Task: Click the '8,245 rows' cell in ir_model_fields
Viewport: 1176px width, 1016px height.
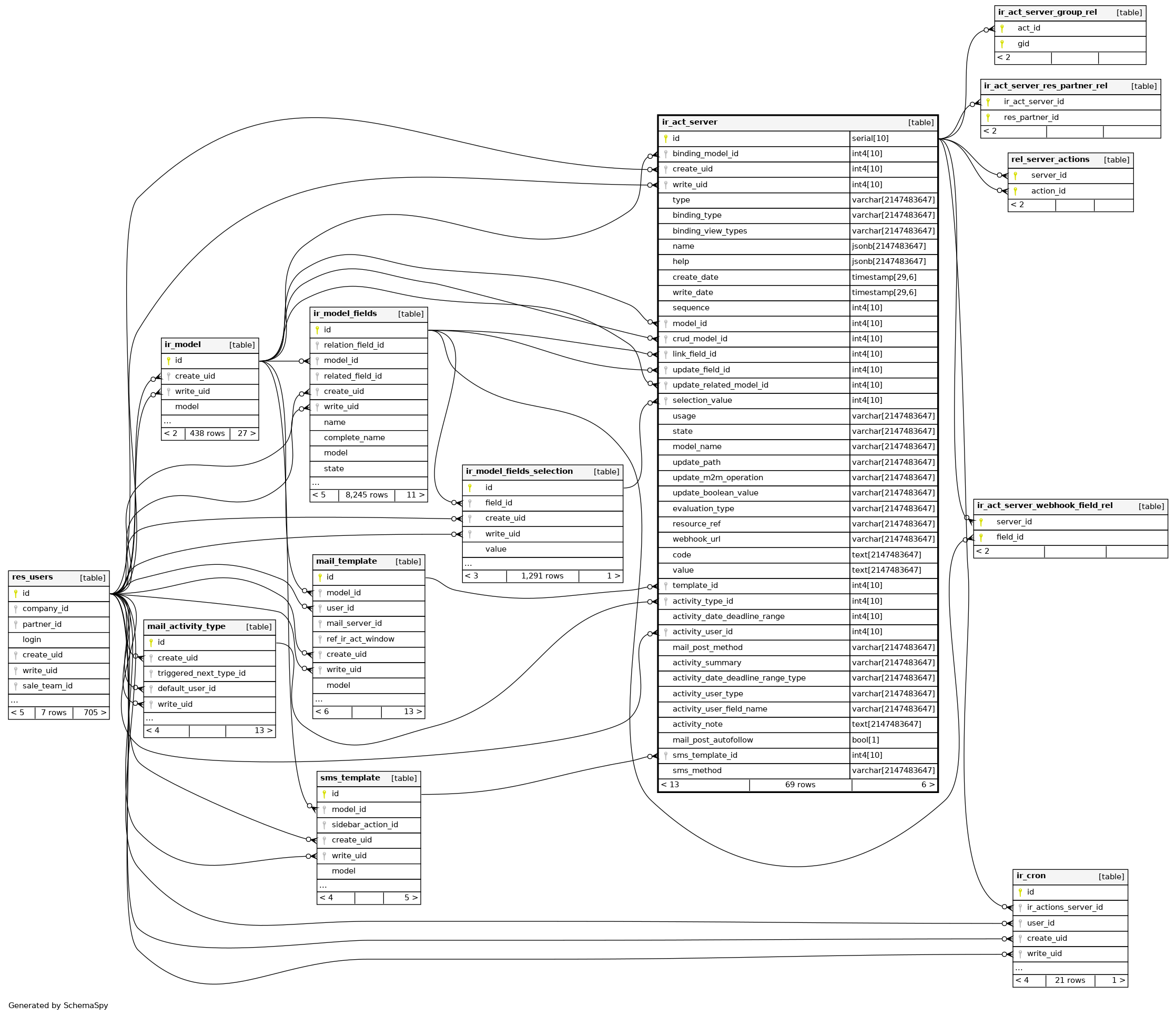Action: [x=366, y=495]
